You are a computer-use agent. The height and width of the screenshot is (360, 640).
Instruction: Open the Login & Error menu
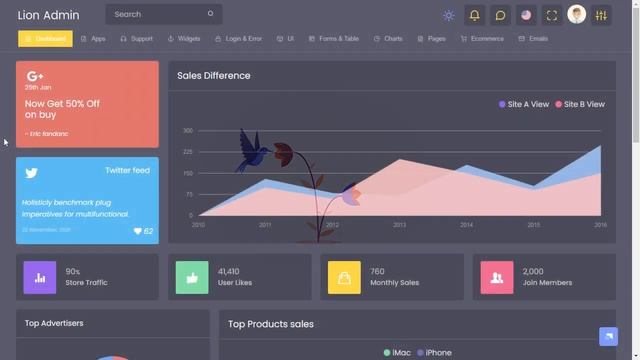point(238,39)
